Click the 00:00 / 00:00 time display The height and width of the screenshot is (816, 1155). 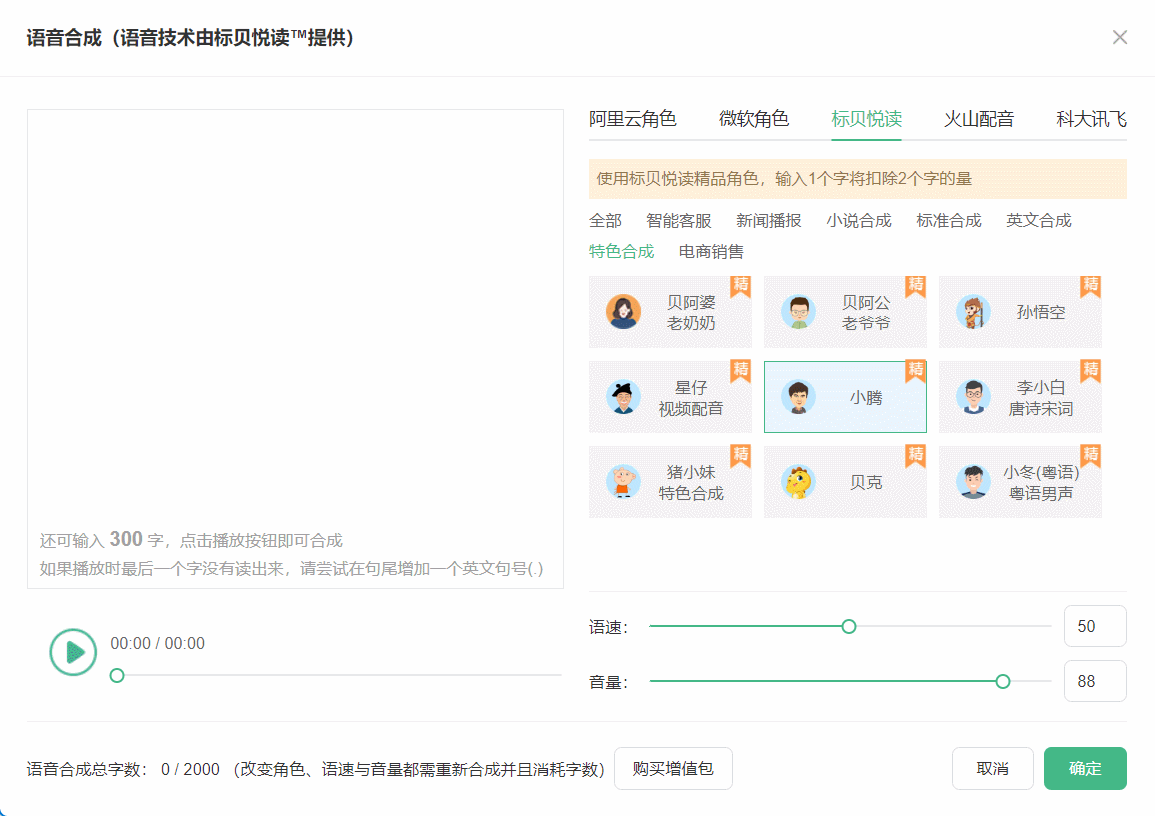coord(158,644)
